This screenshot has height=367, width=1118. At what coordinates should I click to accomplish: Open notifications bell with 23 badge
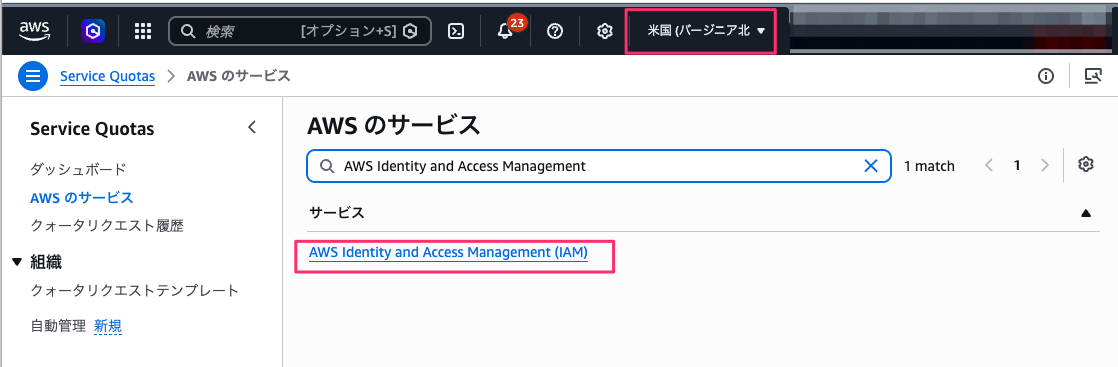506,31
